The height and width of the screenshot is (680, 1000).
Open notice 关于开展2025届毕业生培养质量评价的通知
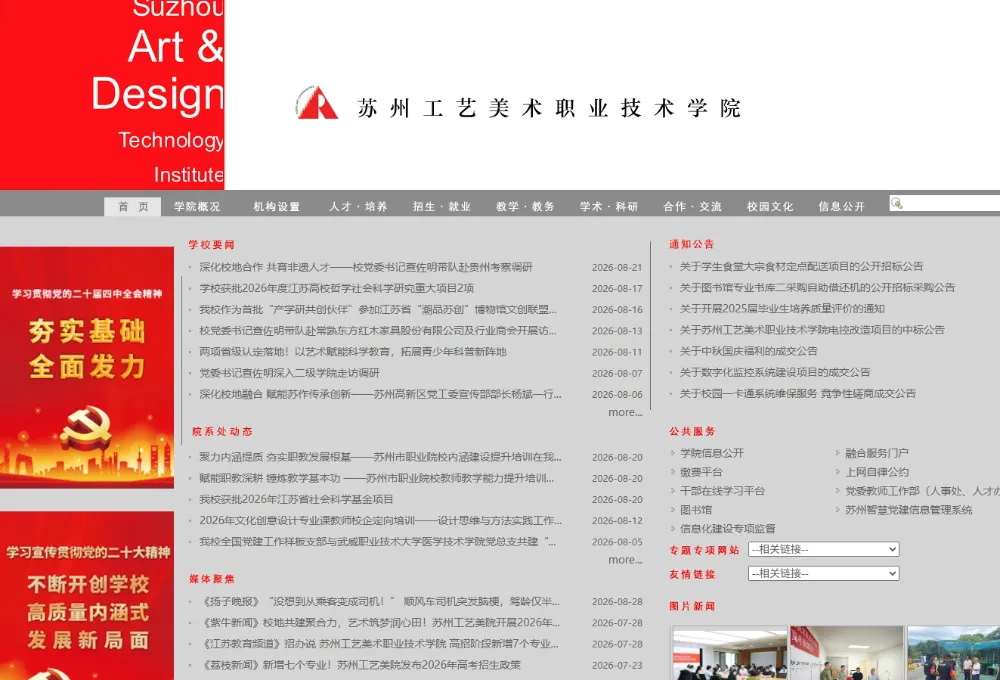point(782,308)
